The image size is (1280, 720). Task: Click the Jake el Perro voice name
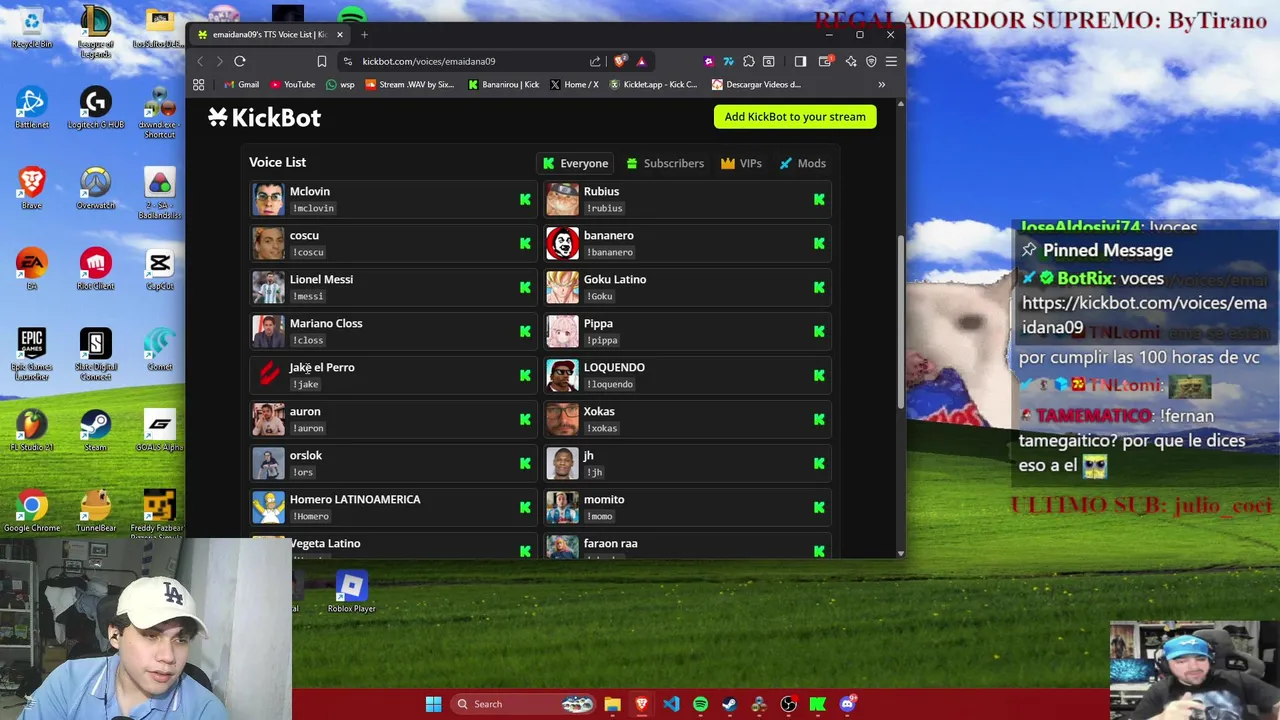[322, 367]
